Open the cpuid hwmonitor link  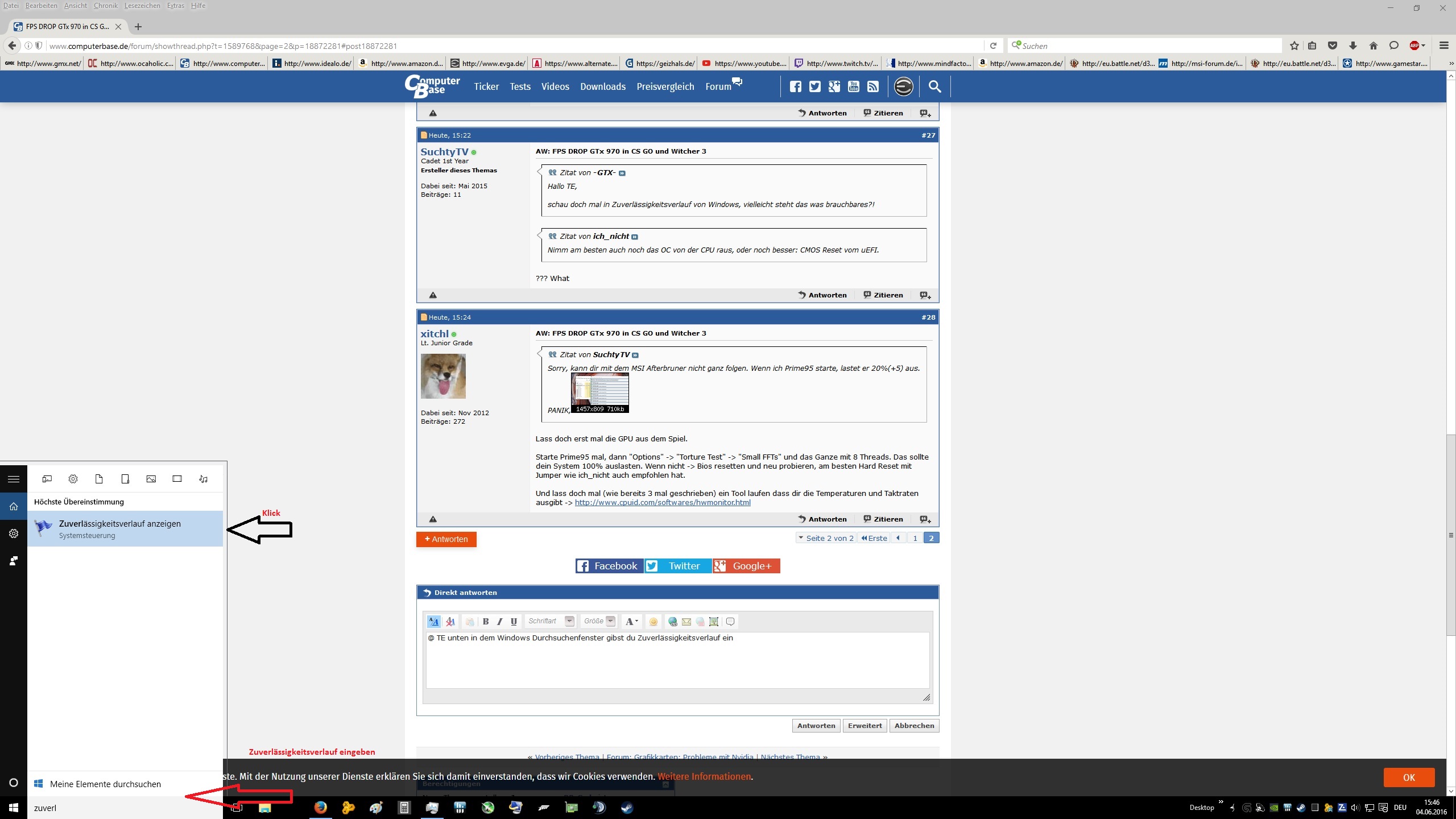pos(662,503)
